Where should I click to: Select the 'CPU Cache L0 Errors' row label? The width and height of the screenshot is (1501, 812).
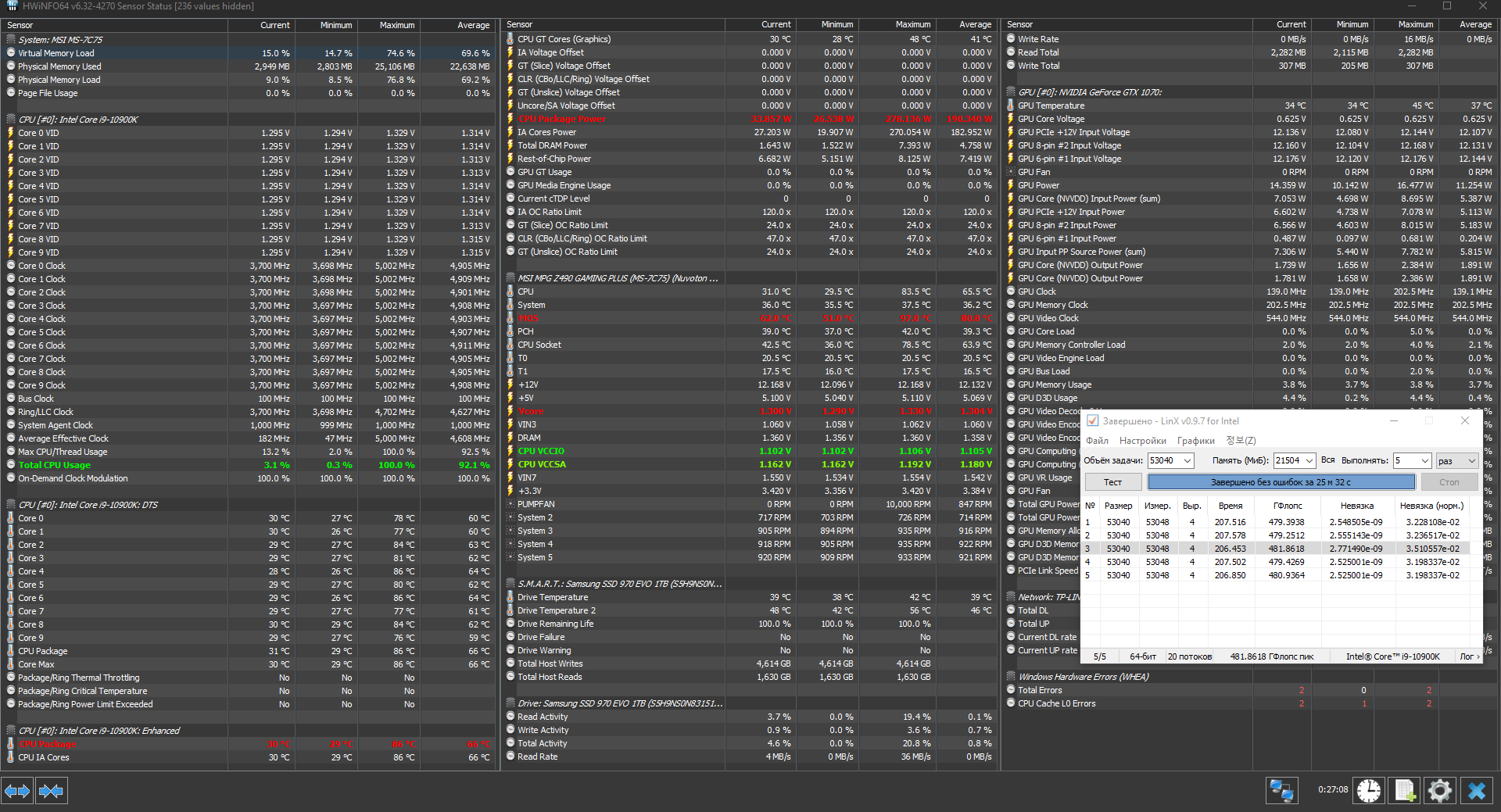point(1057,703)
